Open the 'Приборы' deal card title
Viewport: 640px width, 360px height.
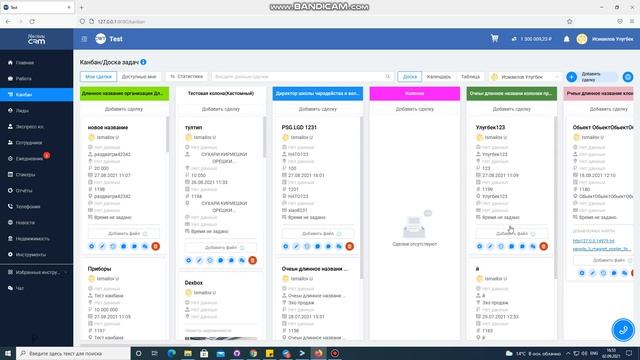99,269
